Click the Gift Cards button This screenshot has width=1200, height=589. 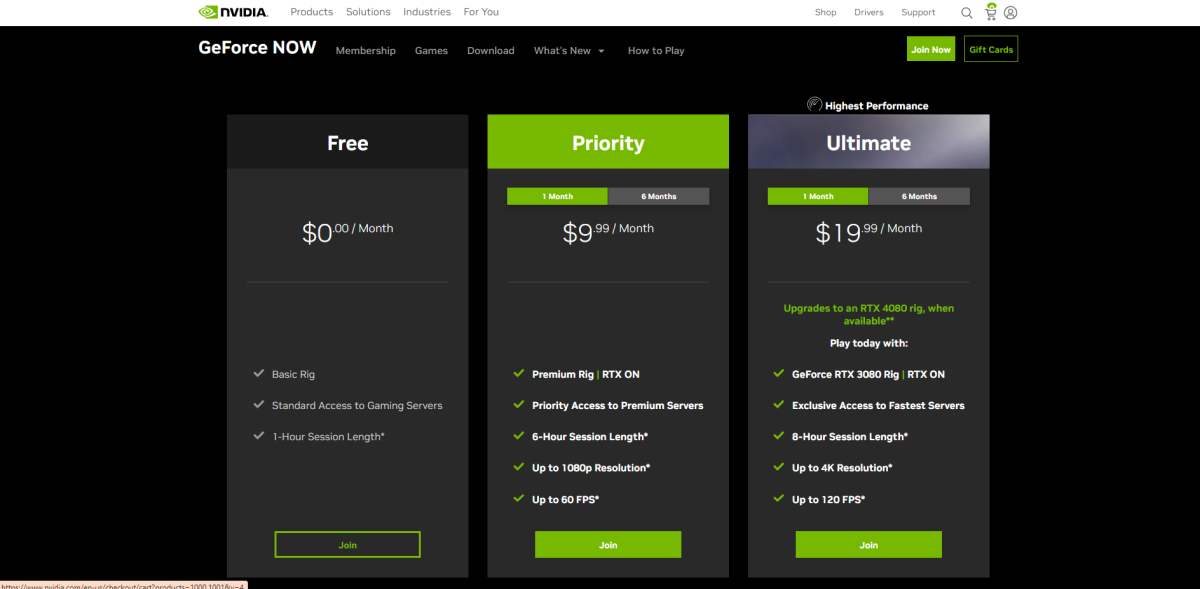(991, 49)
